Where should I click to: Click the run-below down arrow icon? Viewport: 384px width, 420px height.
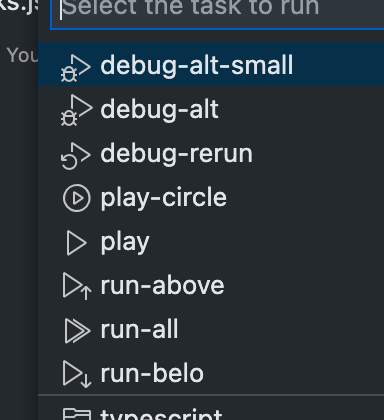pos(77,374)
